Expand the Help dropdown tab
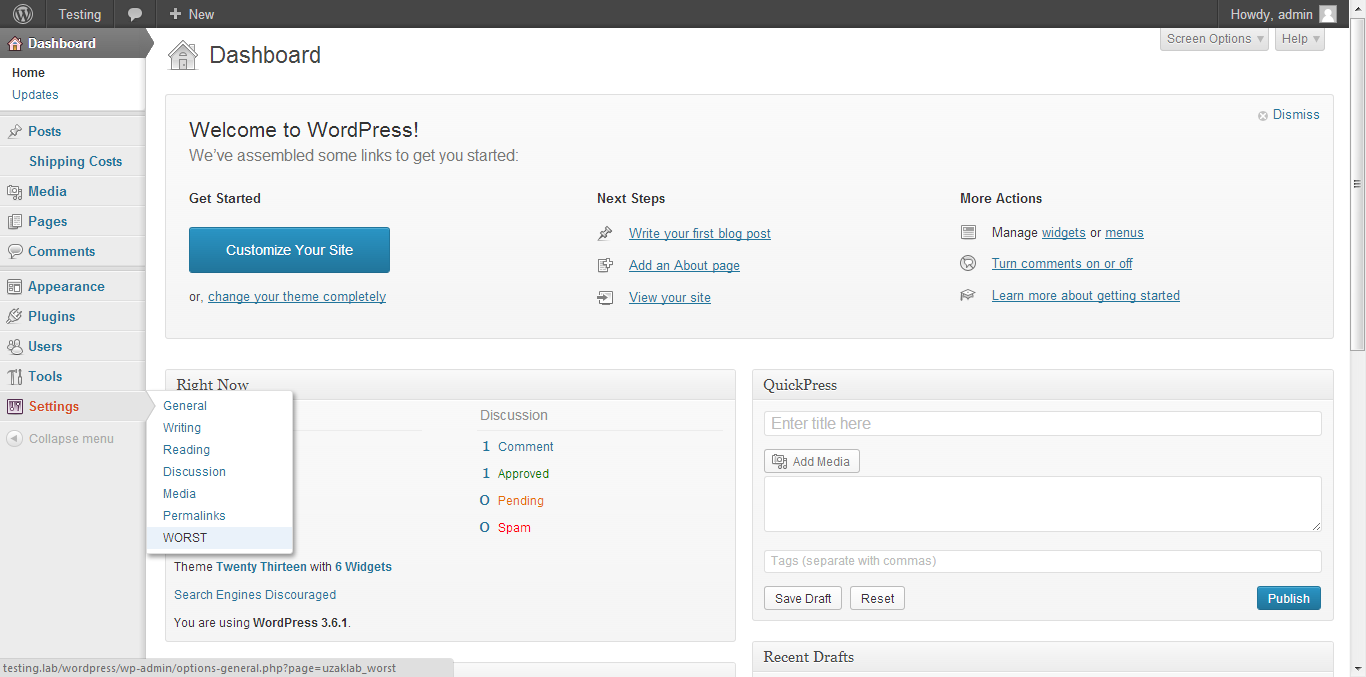1366x677 pixels. click(1300, 39)
